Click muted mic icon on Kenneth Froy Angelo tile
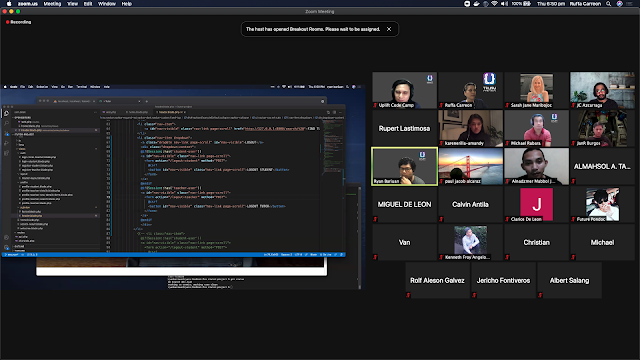640x360 pixels. coord(441,257)
